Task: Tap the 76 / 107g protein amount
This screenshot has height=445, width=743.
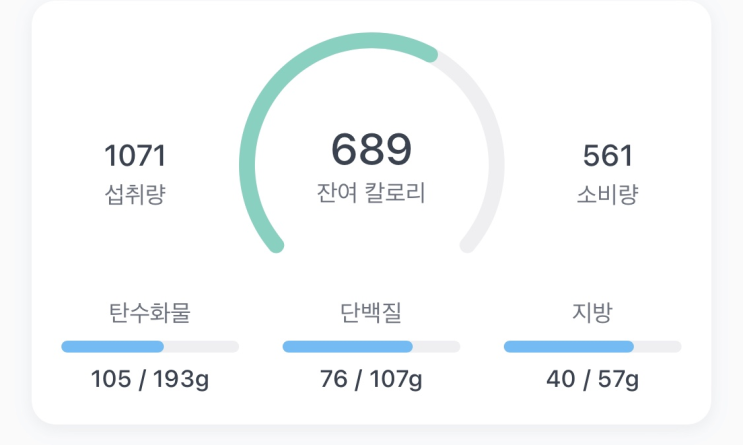Action: tap(371, 379)
